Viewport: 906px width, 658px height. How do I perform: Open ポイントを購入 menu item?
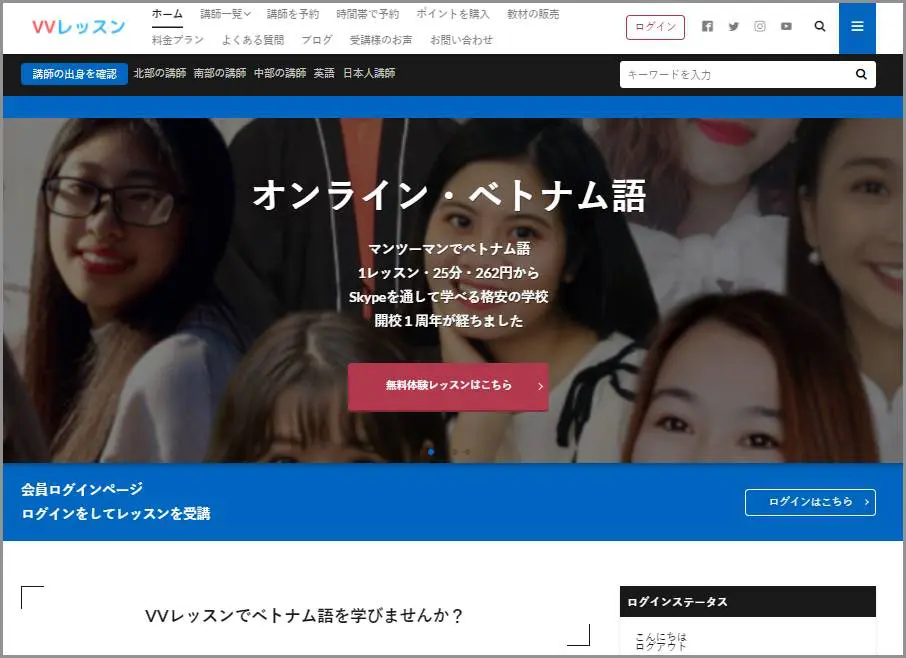tap(452, 14)
